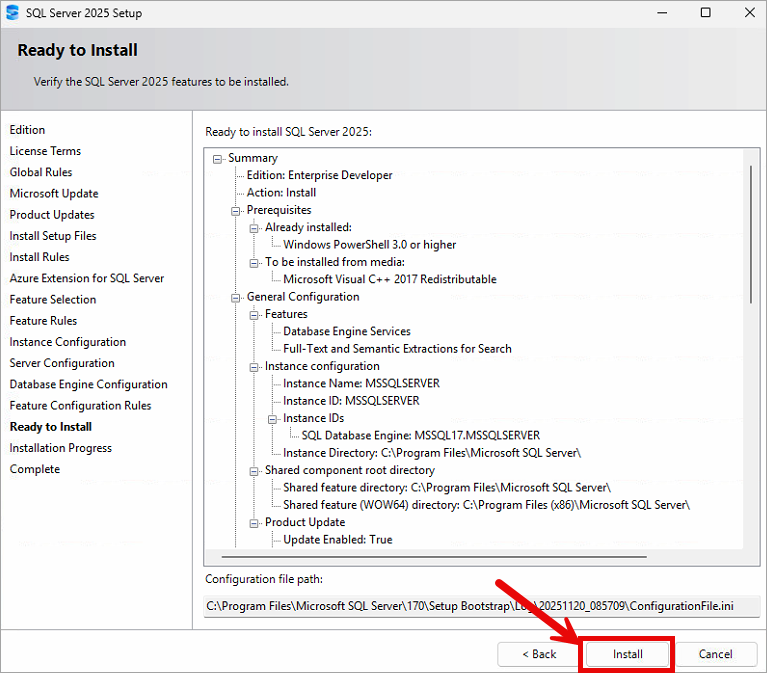767x673 pixels.
Task: Select Database Engine Services tree item
Action: point(346,331)
